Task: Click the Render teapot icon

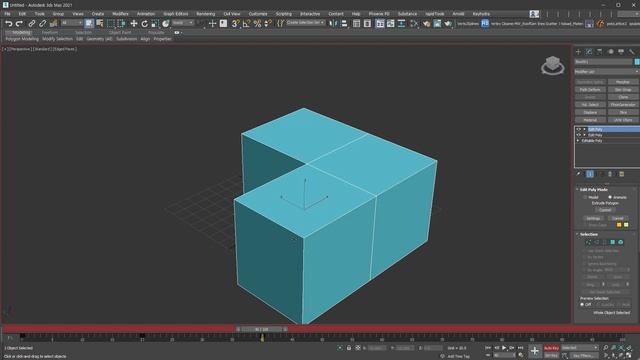Action: click(448, 24)
